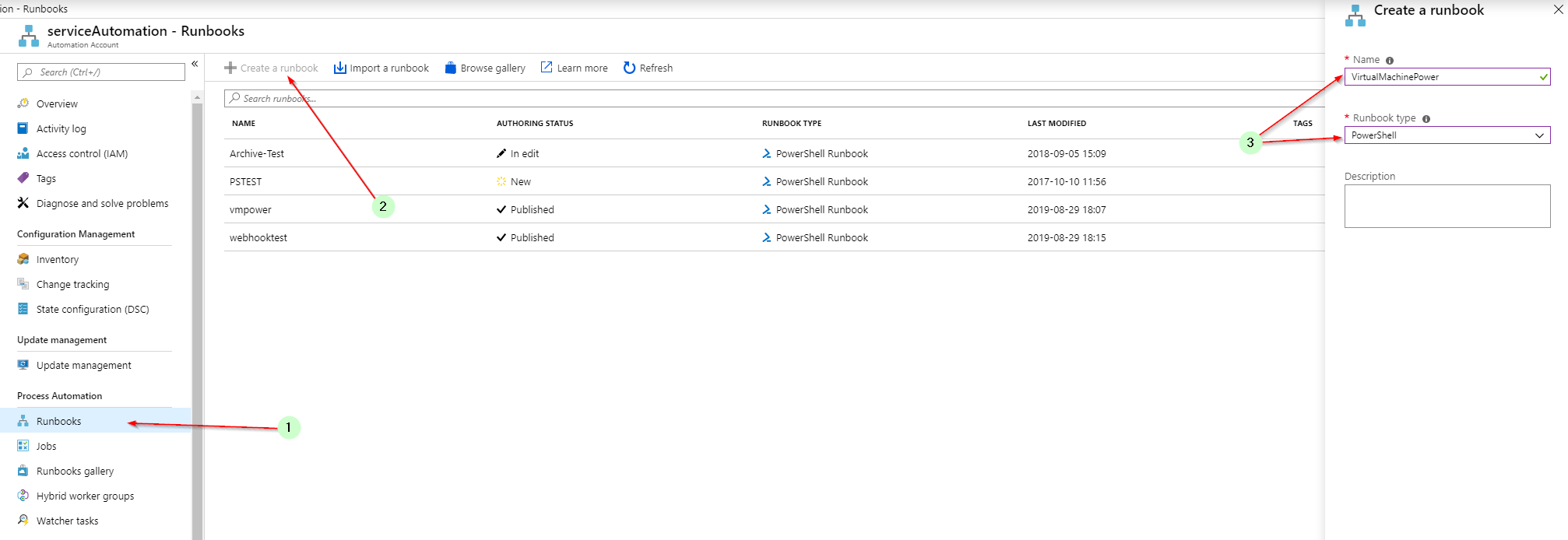
Task: Go to the Jobs menu item
Action: (46, 447)
